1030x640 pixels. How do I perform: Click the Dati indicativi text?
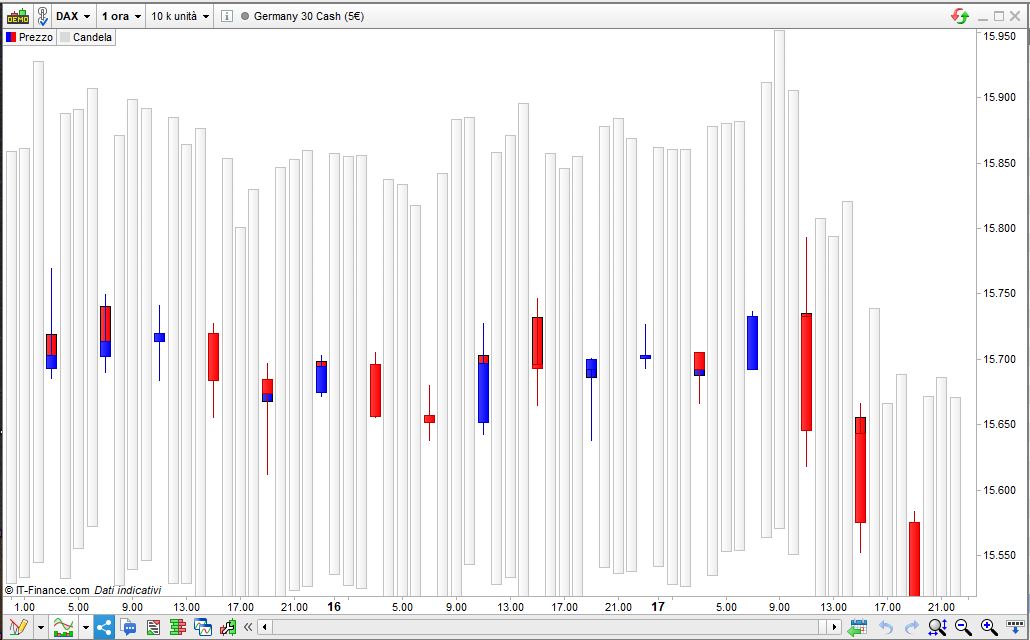click(x=127, y=590)
